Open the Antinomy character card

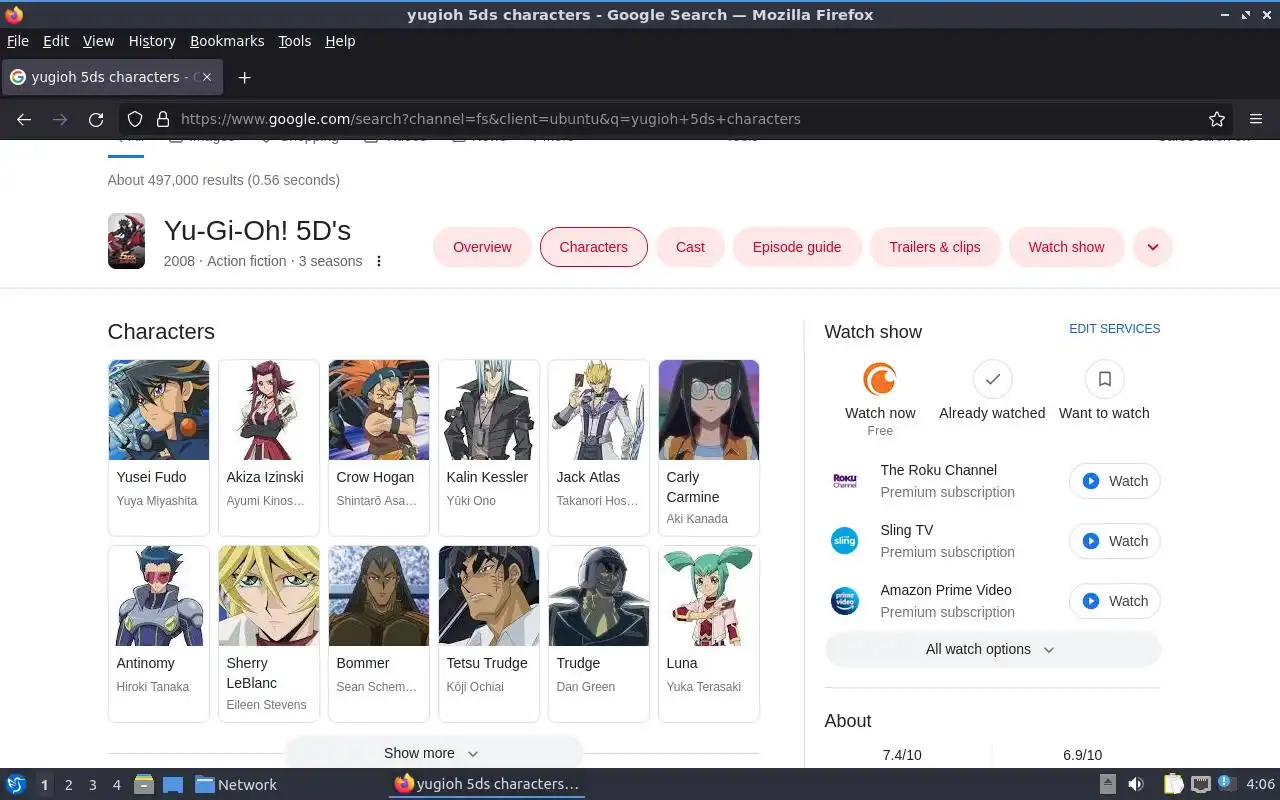pos(159,634)
